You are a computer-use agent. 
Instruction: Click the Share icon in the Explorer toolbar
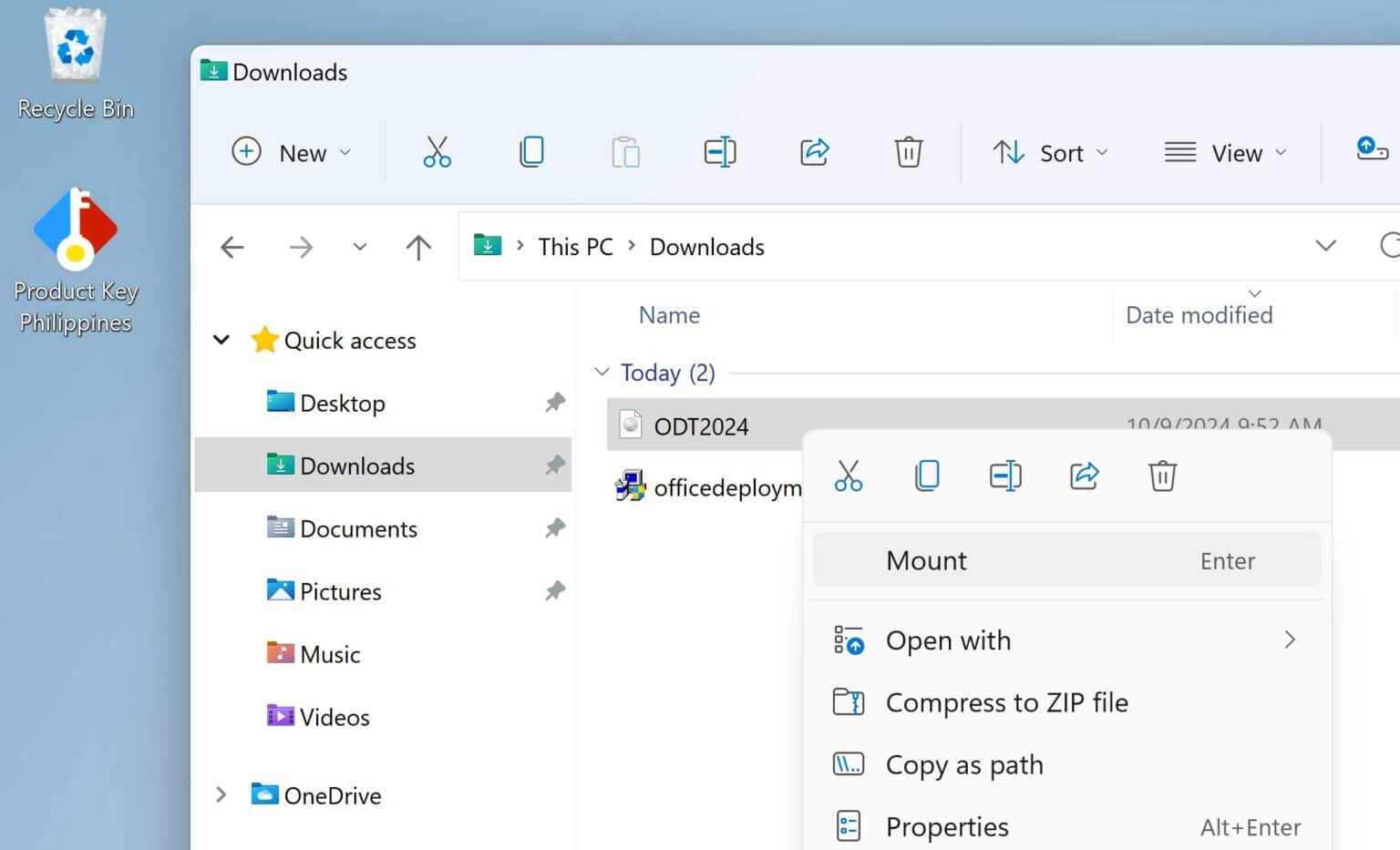pyautogui.click(x=815, y=152)
